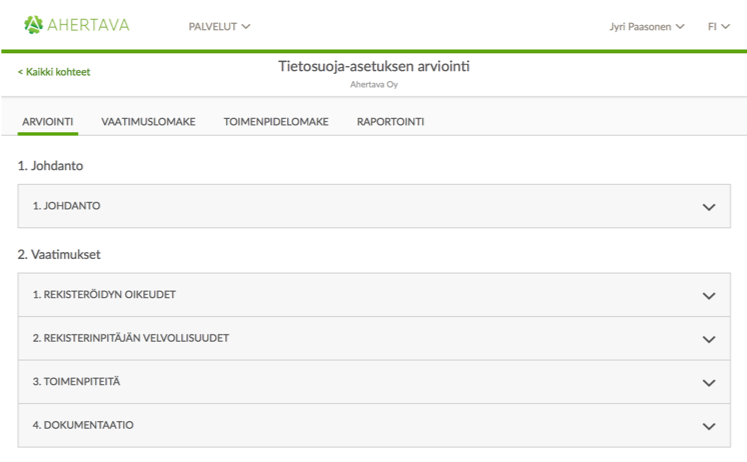The width and height of the screenshot is (747, 462).
Task: Click the 1. JOHDANTO row title
Action: pos(67,206)
